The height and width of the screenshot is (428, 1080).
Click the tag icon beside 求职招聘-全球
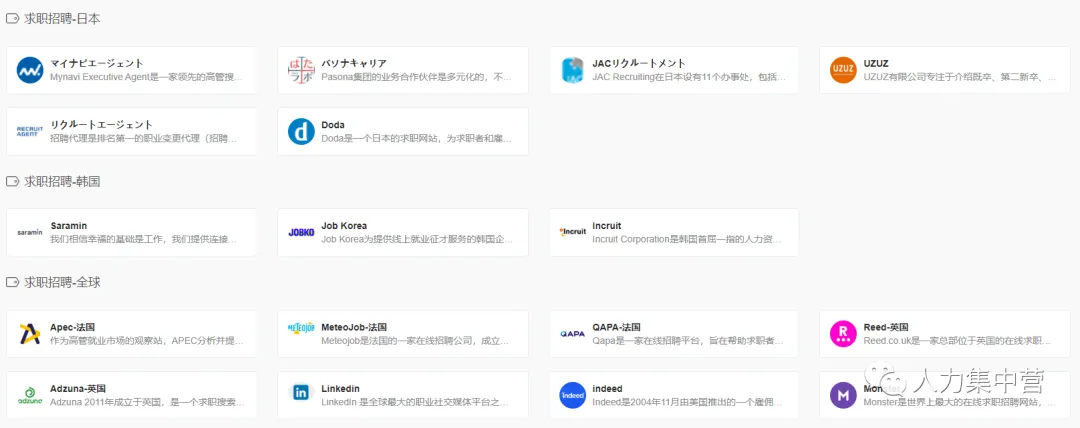[12, 283]
